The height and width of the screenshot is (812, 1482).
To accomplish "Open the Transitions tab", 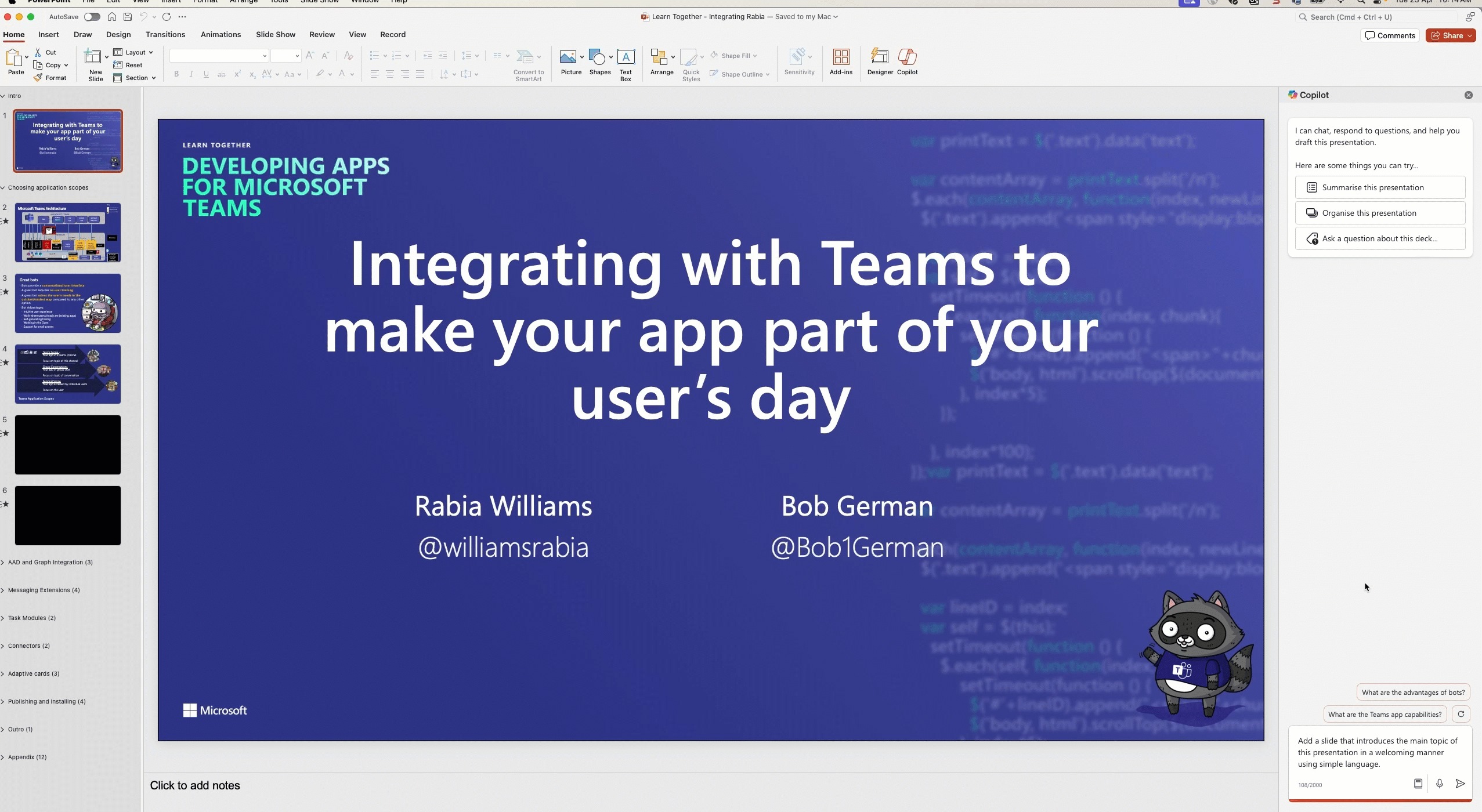I will point(165,35).
